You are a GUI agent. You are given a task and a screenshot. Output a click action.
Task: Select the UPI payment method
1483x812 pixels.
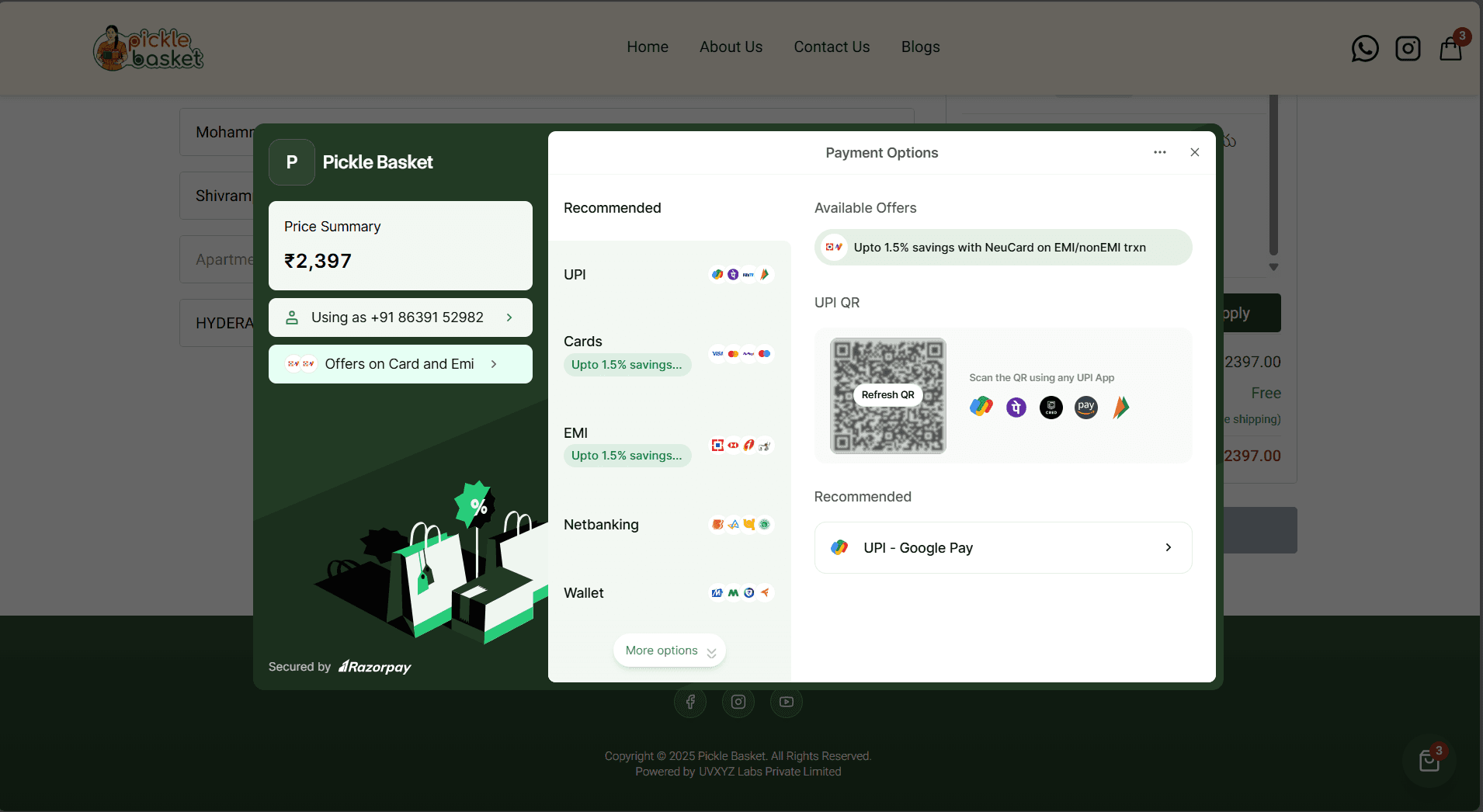[669, 275]
